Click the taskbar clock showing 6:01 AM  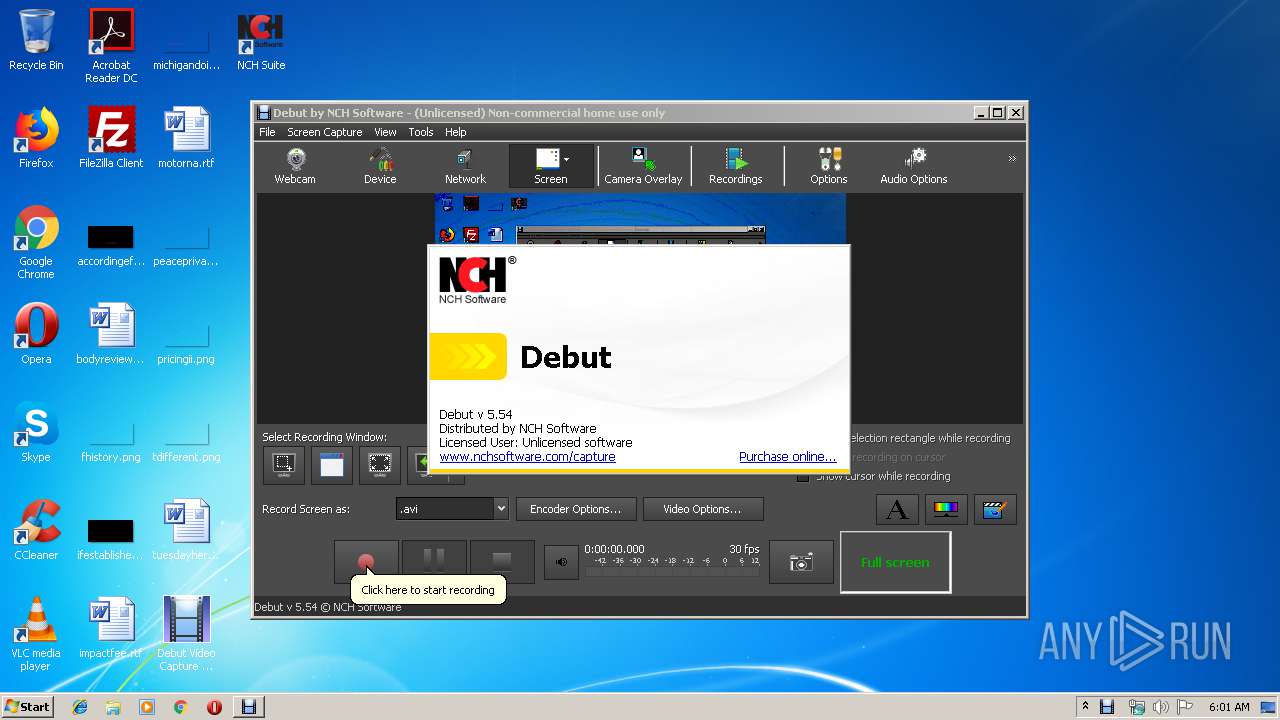(x=1229, y=707)
